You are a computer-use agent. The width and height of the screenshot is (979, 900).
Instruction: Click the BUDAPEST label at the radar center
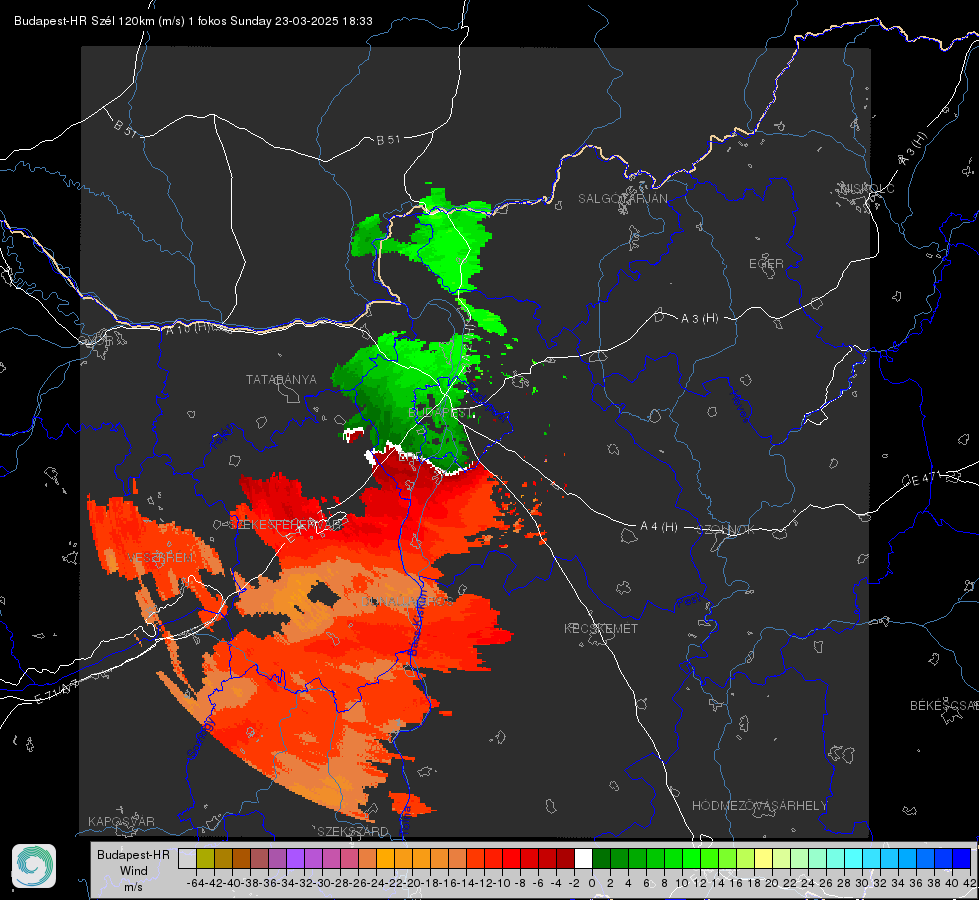click(x=440, y=413)
